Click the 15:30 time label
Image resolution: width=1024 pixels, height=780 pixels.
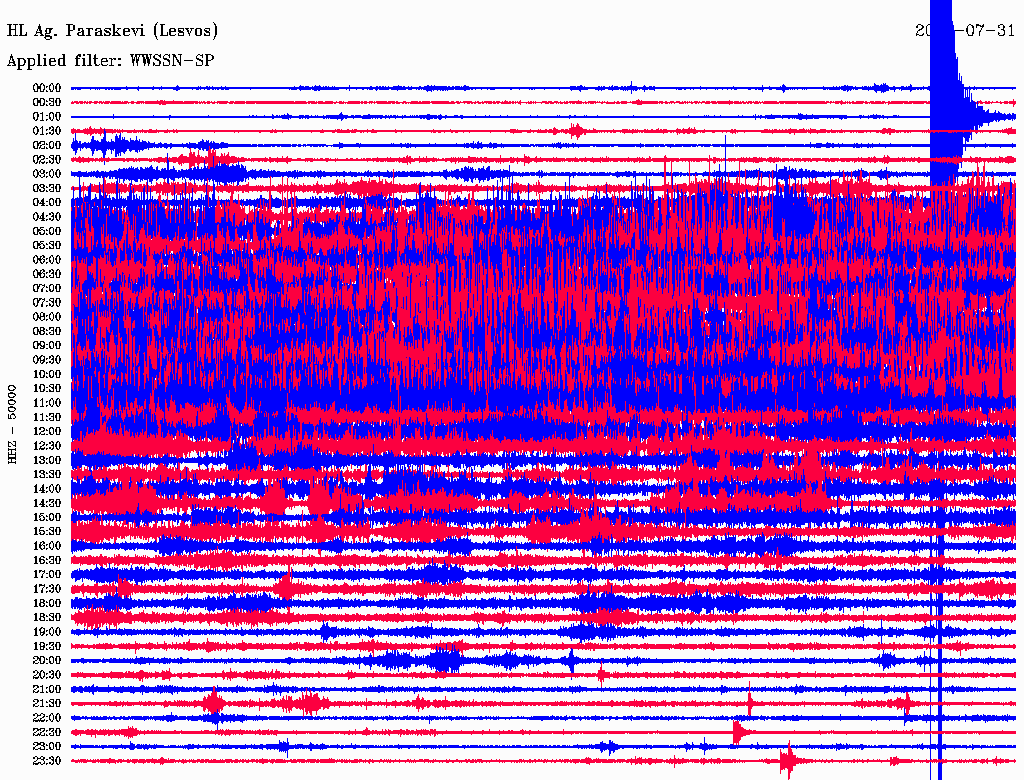[x=47, y=532]
